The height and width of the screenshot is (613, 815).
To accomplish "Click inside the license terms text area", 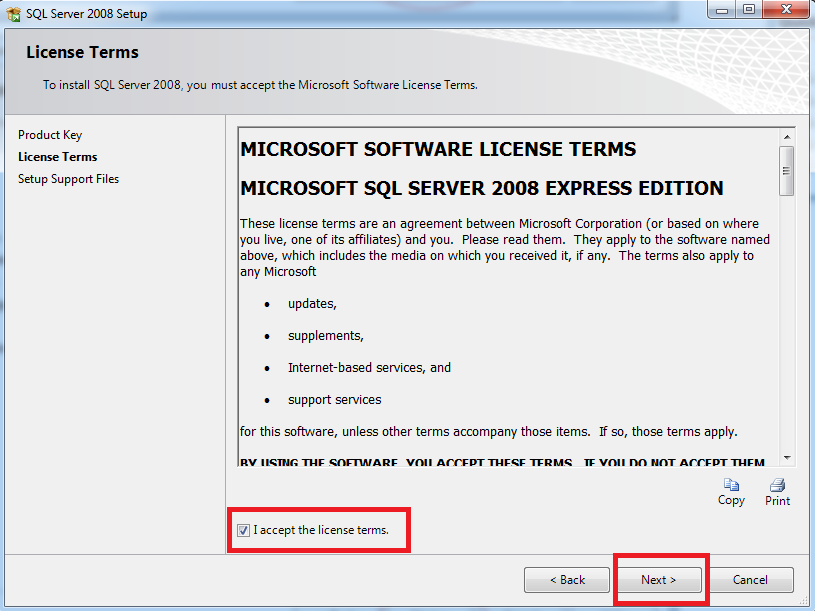I will [500, 300].
